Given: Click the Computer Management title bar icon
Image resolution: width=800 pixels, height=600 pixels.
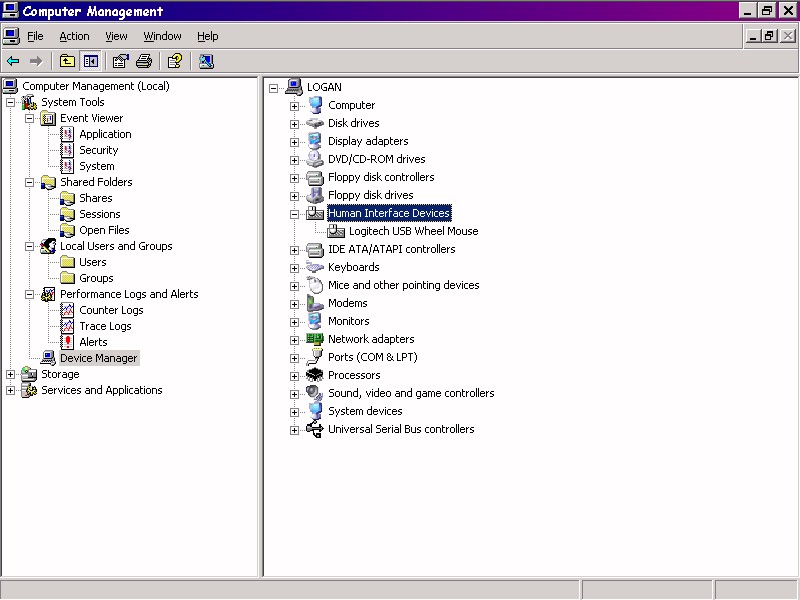Looking at the screenshot, I should click(10, 10).
